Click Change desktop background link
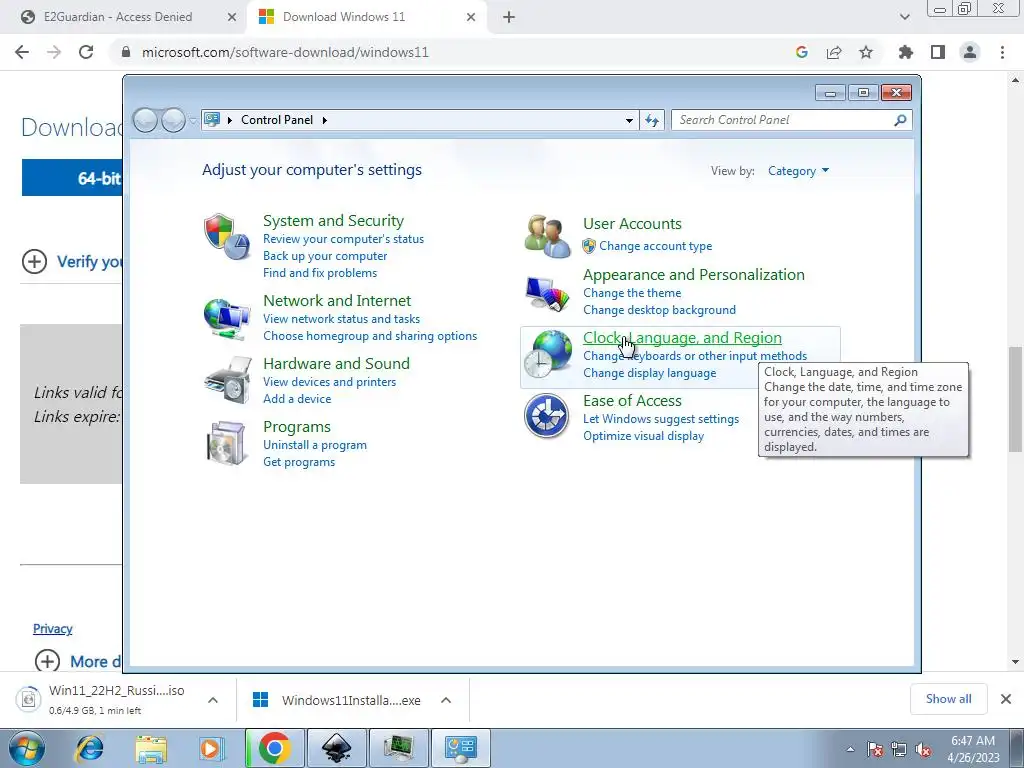 [x=659, y=310]
